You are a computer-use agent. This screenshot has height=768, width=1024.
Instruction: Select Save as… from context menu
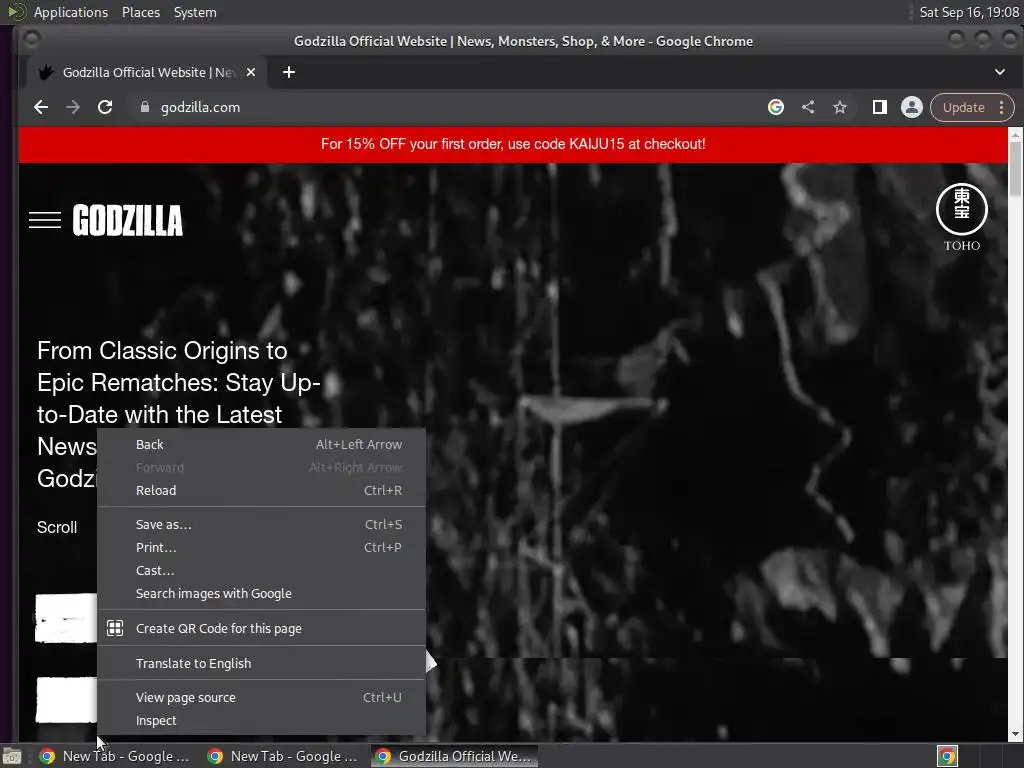tap(261, 524)
